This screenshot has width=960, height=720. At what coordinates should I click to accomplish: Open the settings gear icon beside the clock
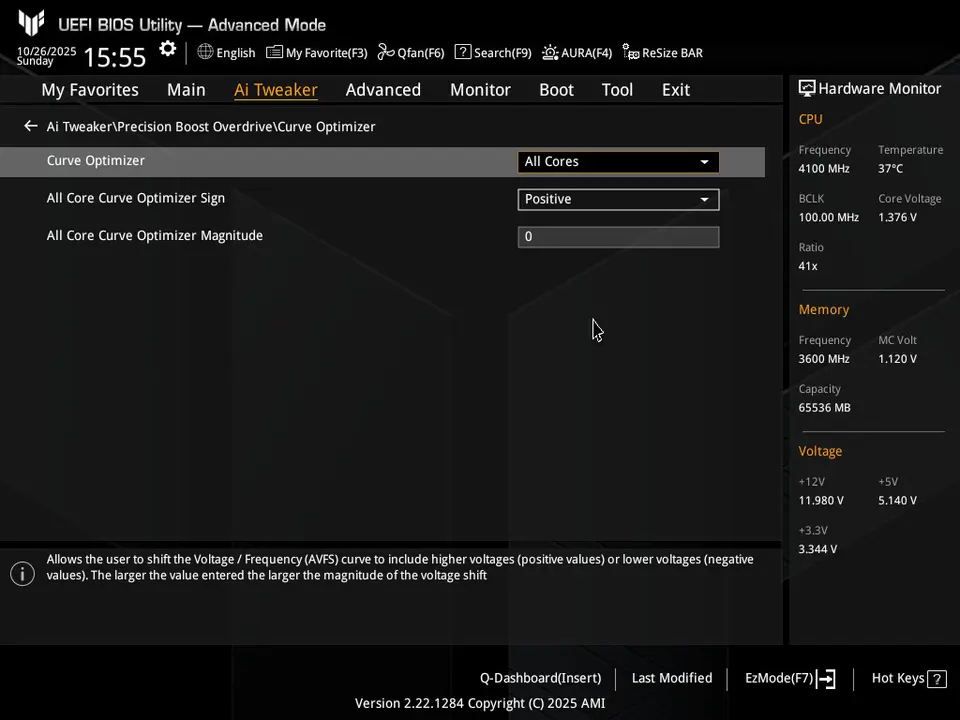pyautogui.click(x=167, y=49)
